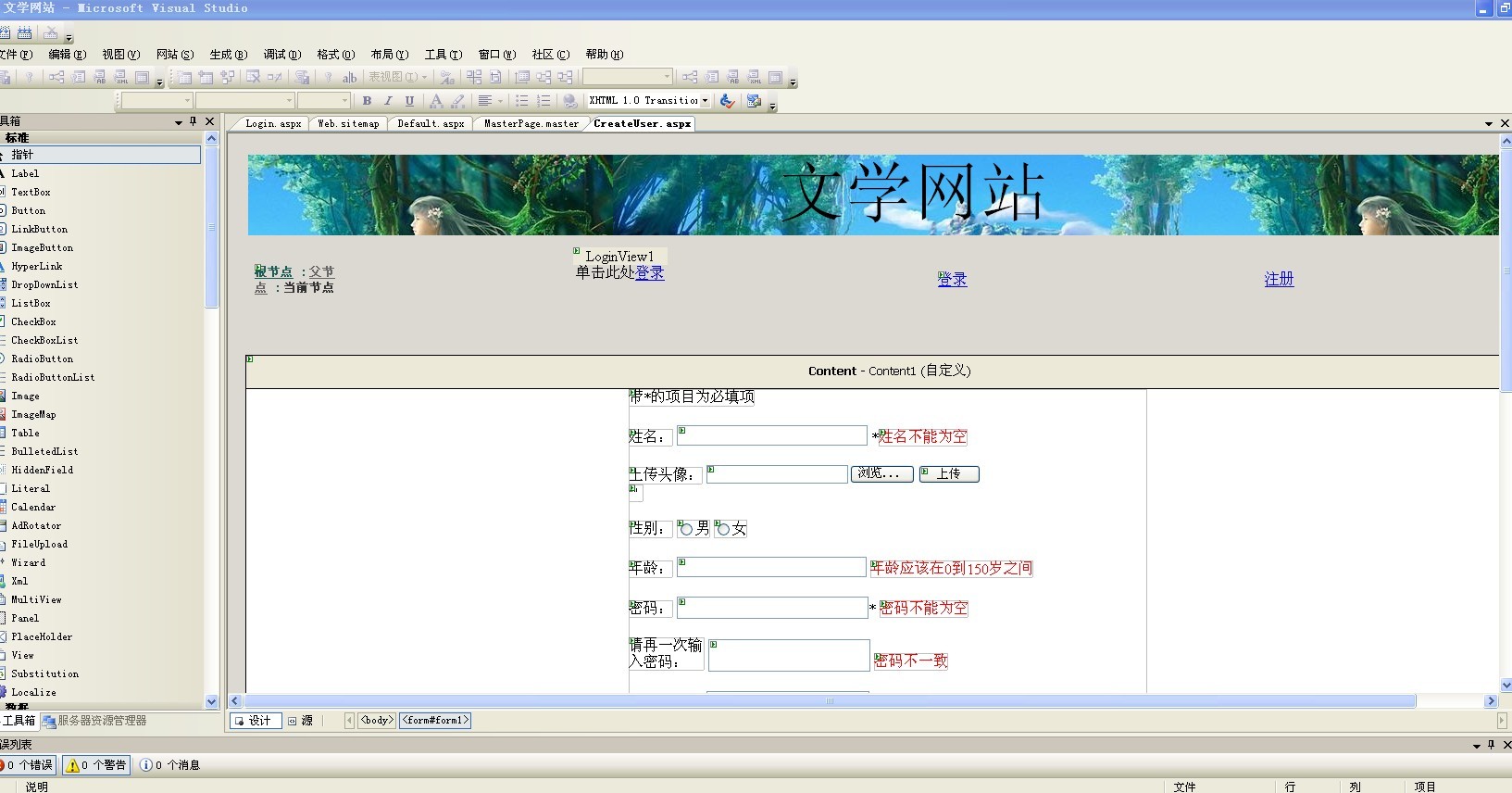Toggle the 0 个警告 warnings filter
This screenshot has height=793, width=1512.
click(96, 765)
